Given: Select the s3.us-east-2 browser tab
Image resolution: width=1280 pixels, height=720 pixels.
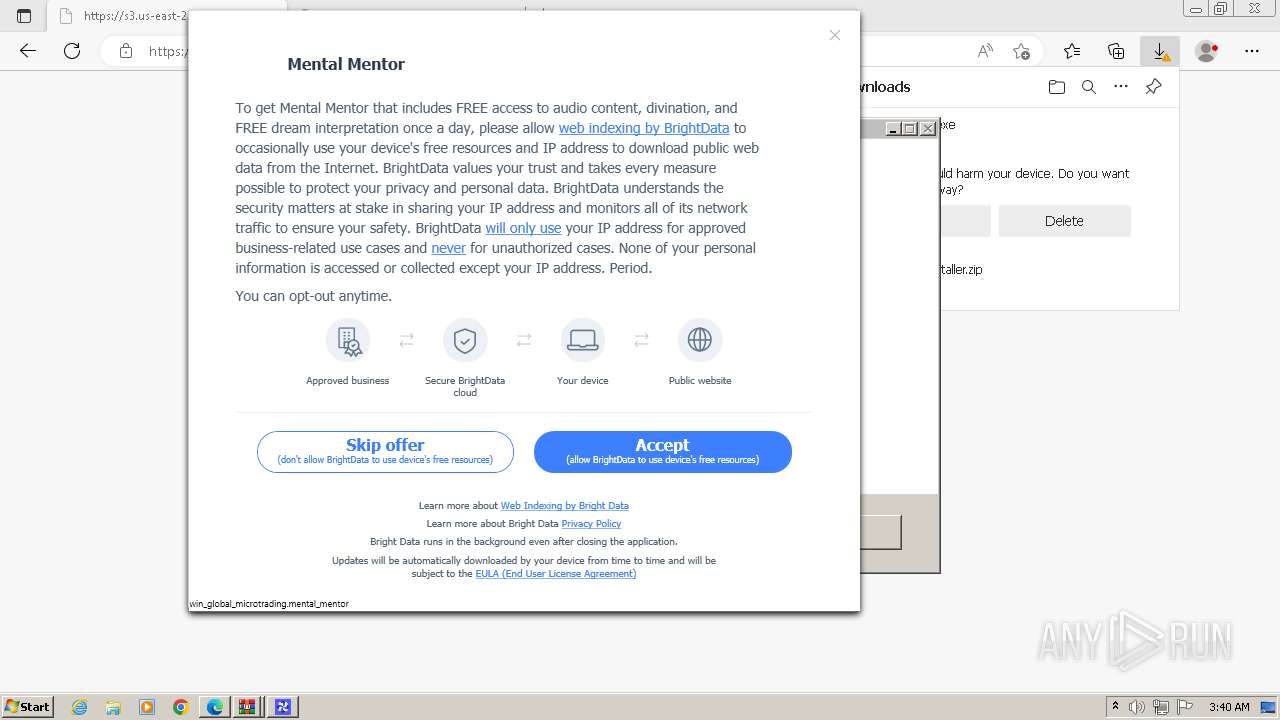Looking at the screenshot, I should (x=125, y=16).
